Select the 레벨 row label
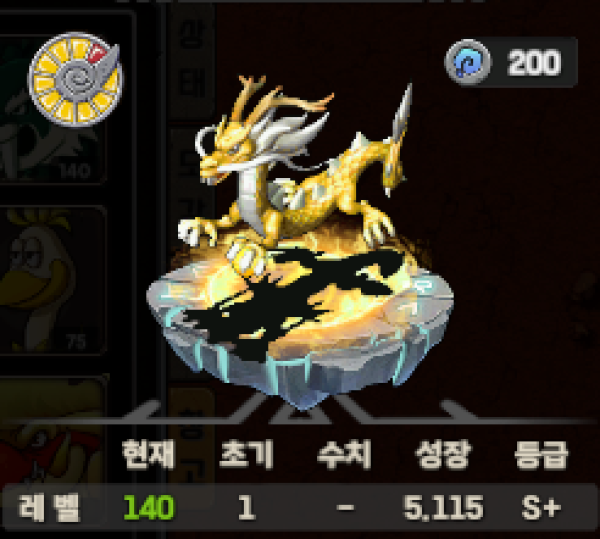This screenshot has width=600, height=539. [49, 508]
